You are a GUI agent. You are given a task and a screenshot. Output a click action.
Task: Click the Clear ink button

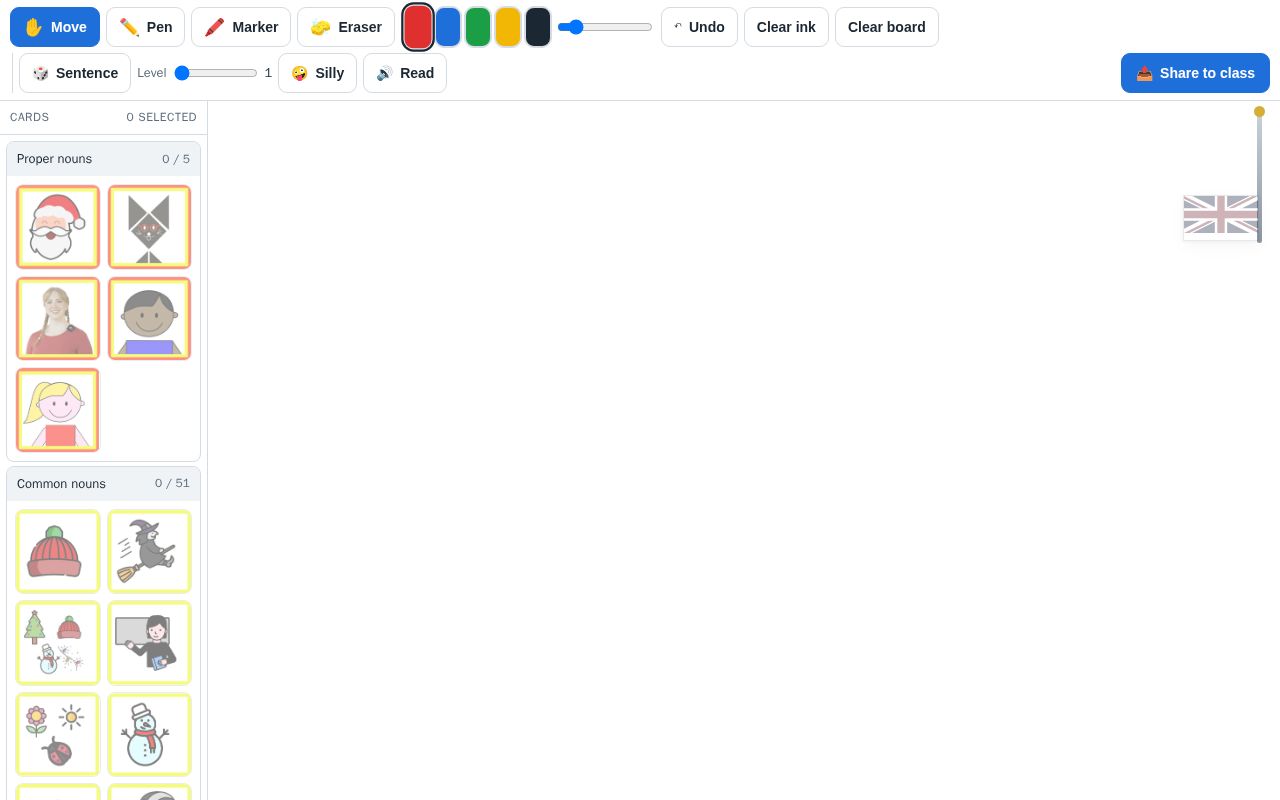786,27
